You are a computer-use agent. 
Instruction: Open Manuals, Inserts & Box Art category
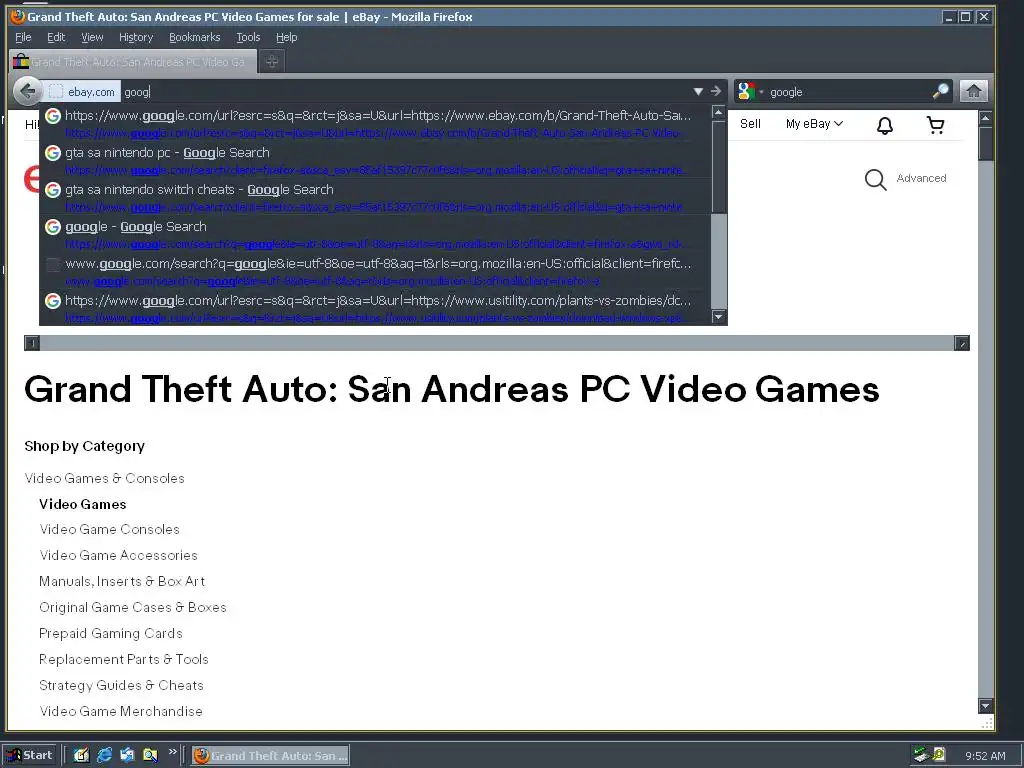click(122, 581)
